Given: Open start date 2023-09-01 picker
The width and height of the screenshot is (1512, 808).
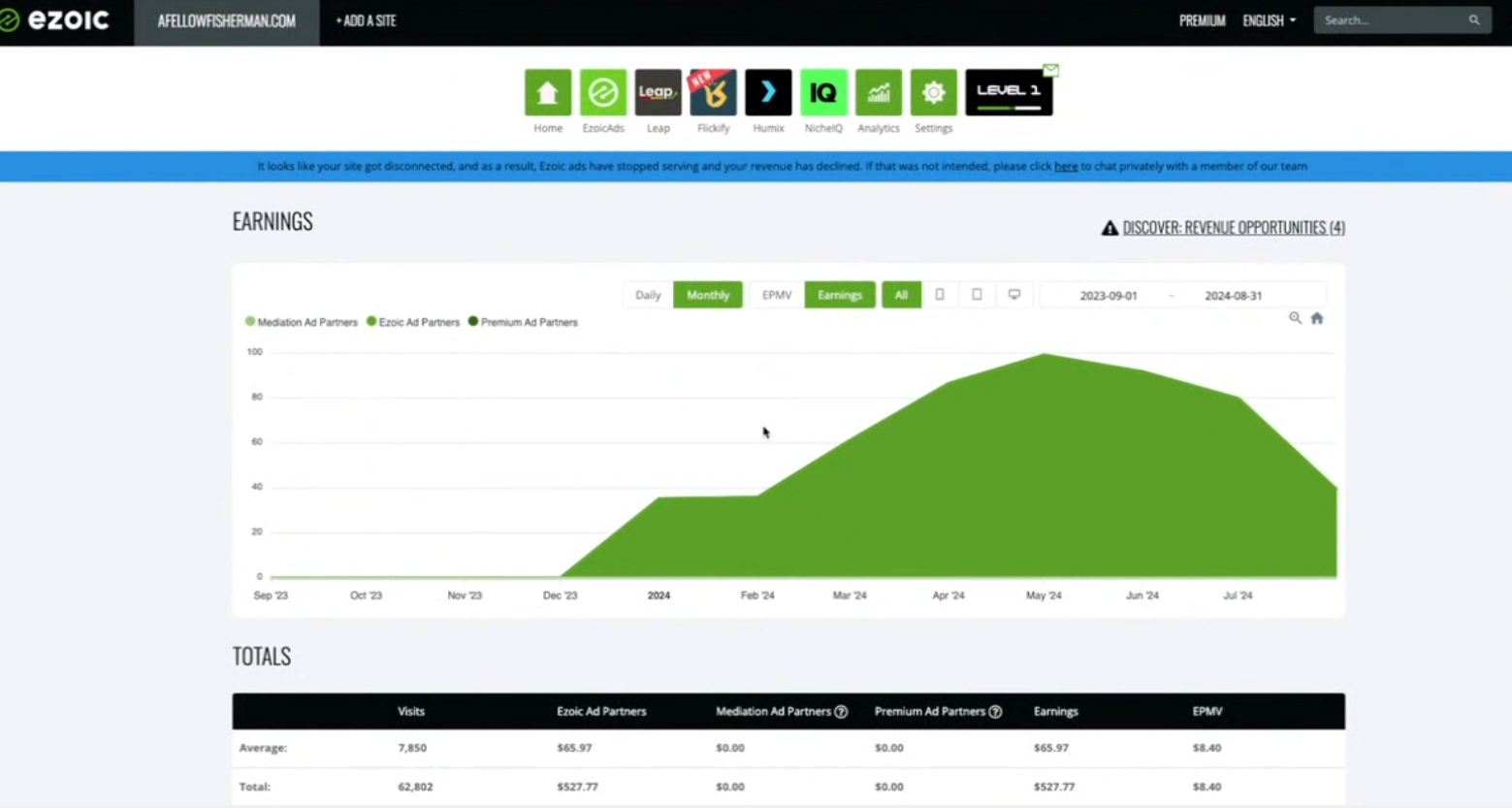Looking at the screenshot, I should [1109, 296].
